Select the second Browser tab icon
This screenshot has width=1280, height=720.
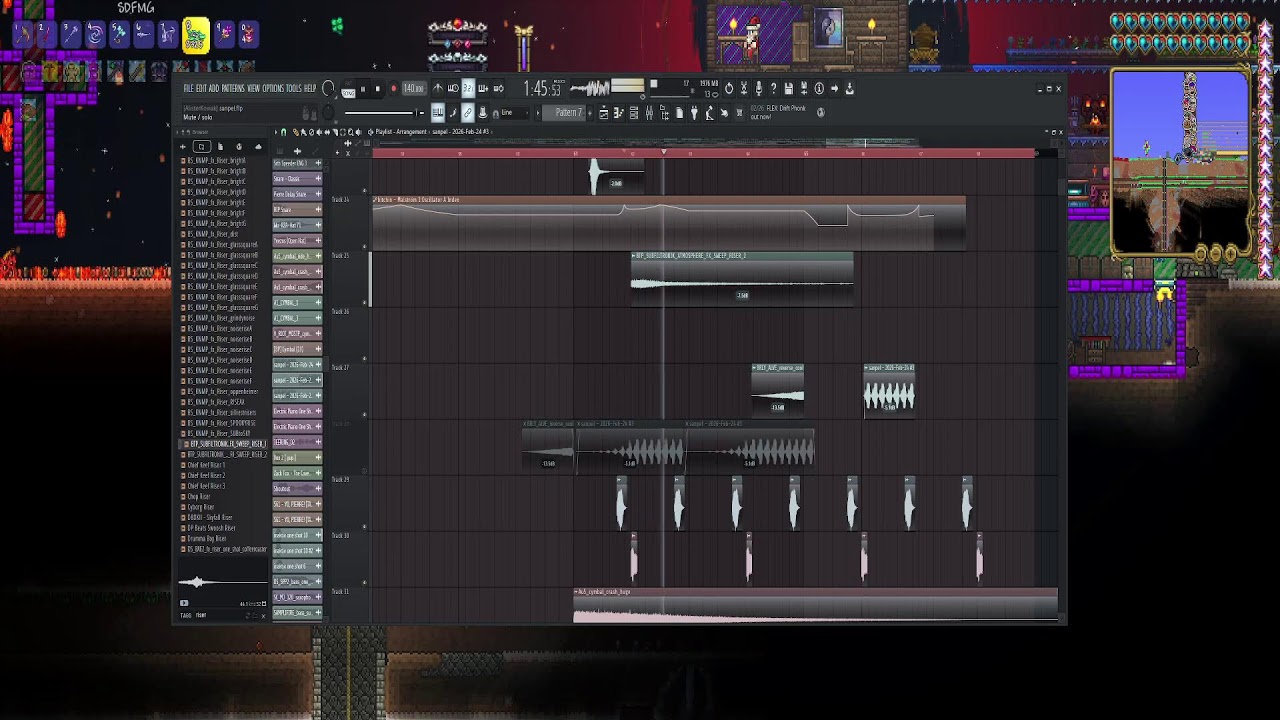tap(220, 147)
